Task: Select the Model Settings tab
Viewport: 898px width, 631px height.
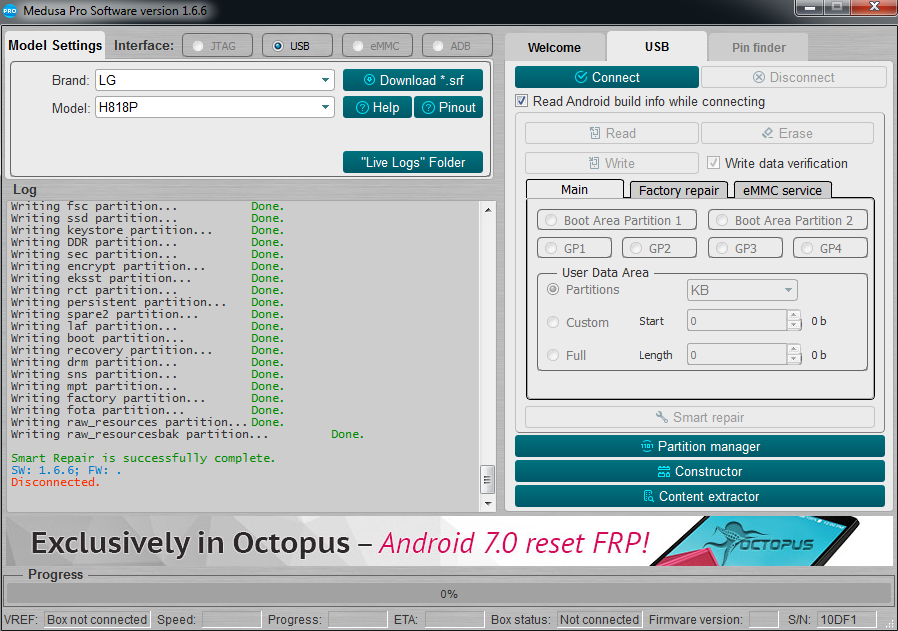Action: coord(55,45)
